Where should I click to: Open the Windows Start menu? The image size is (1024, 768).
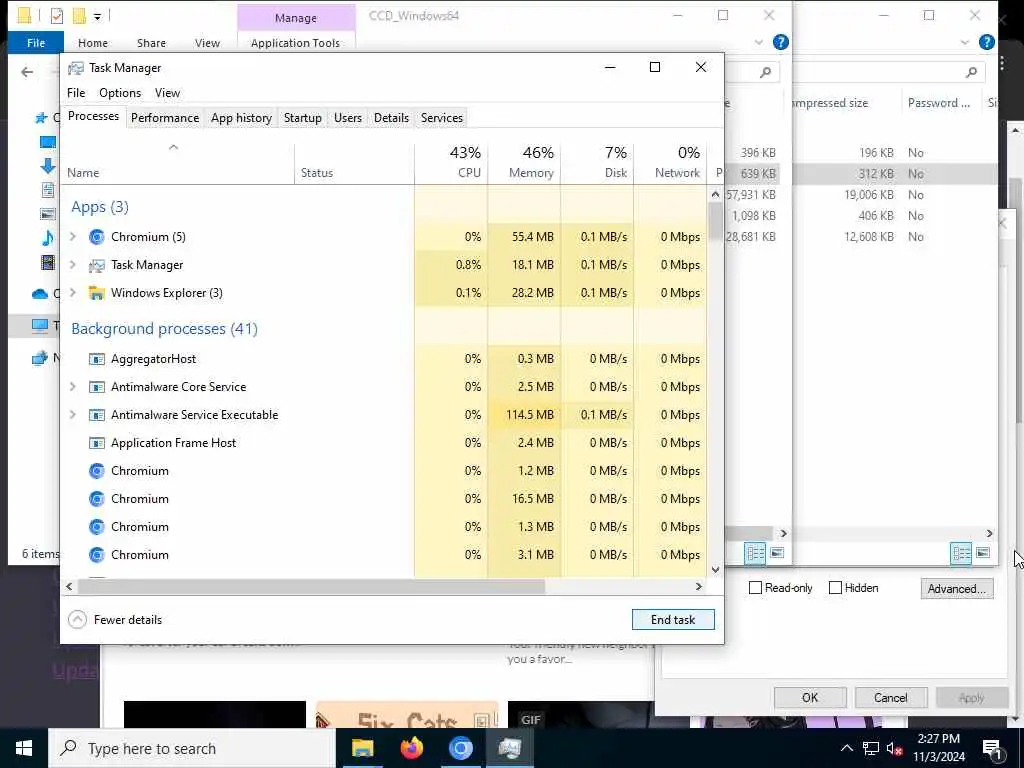click(x=24, y=748)
